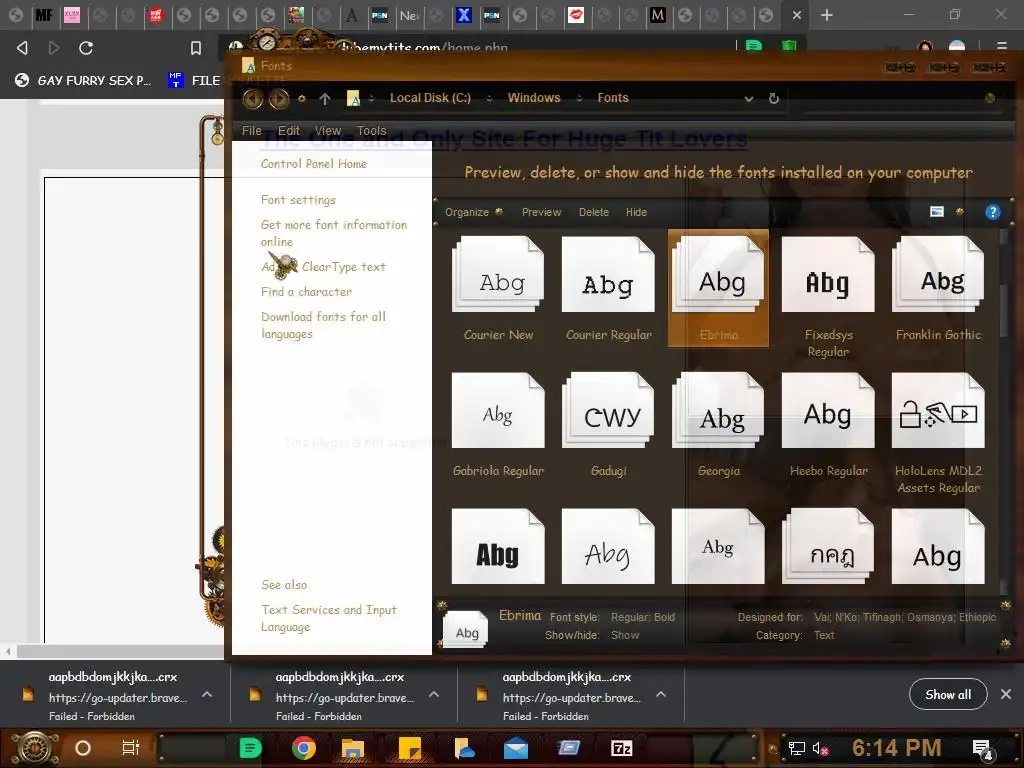Select the Gabriola Regular font icon
Image resolution: width=1024 pixels, height=768 pixels.
click(498, 410)
